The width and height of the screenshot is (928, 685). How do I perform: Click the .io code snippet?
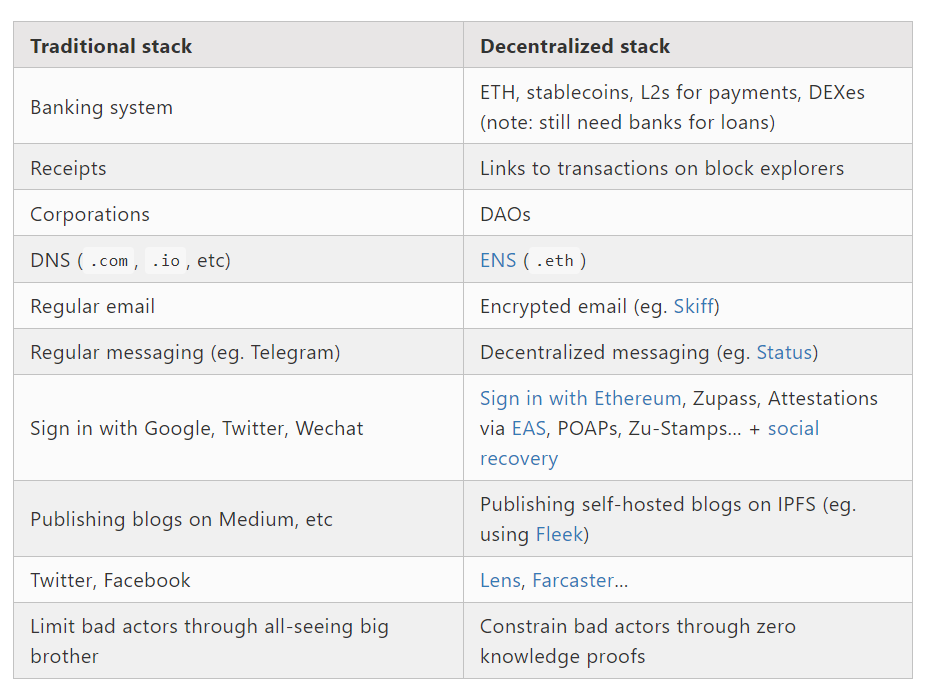coord(166,261)
